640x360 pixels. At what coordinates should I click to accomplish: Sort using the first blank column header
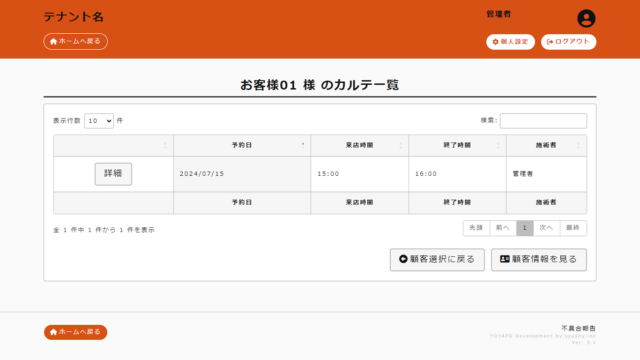click(113, 145)
